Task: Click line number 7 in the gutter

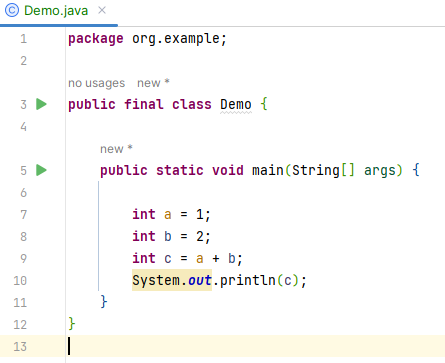Action: point(23,215)
